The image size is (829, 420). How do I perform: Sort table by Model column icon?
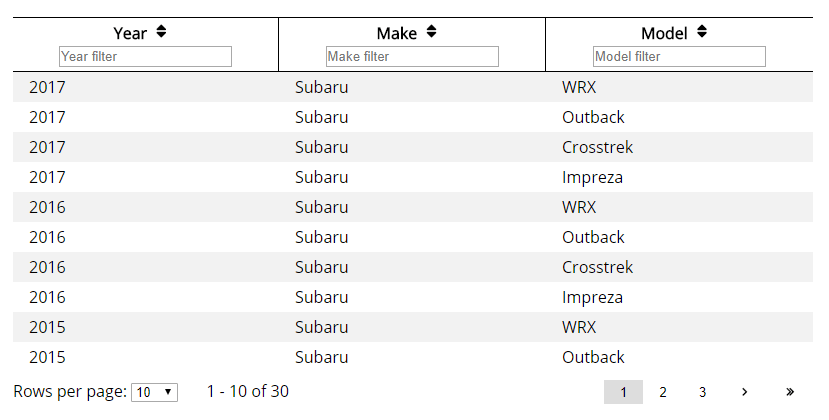tap(702, 32)
